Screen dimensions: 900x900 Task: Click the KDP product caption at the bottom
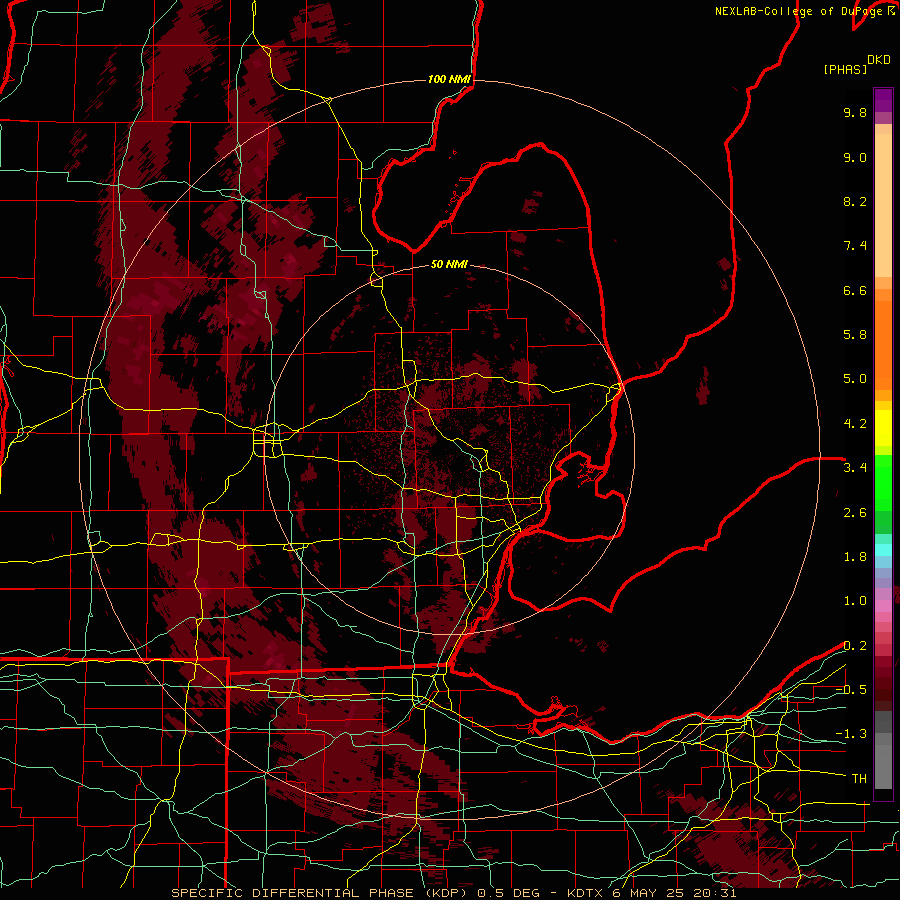[453, 893]
